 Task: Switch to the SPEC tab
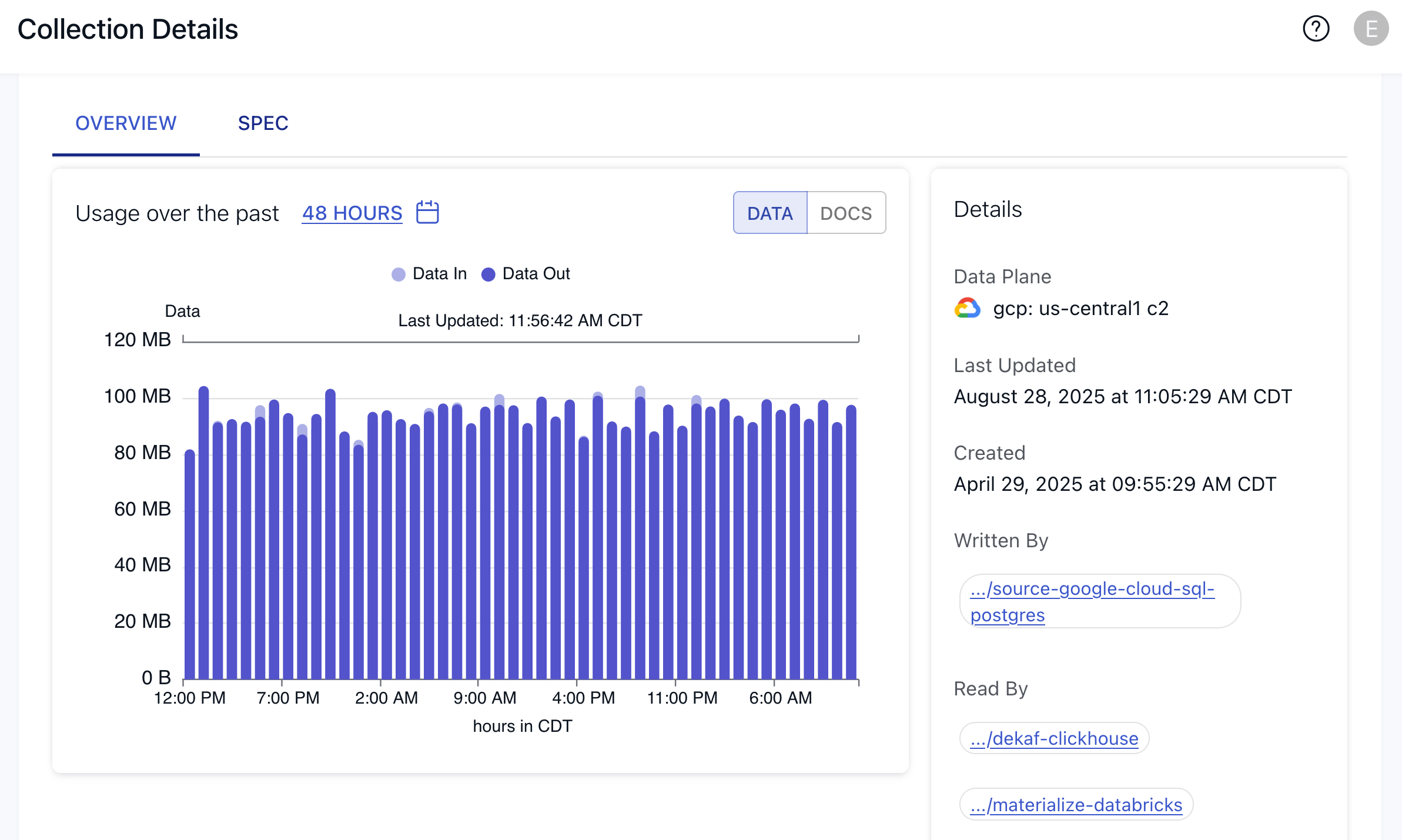(263, 123)
